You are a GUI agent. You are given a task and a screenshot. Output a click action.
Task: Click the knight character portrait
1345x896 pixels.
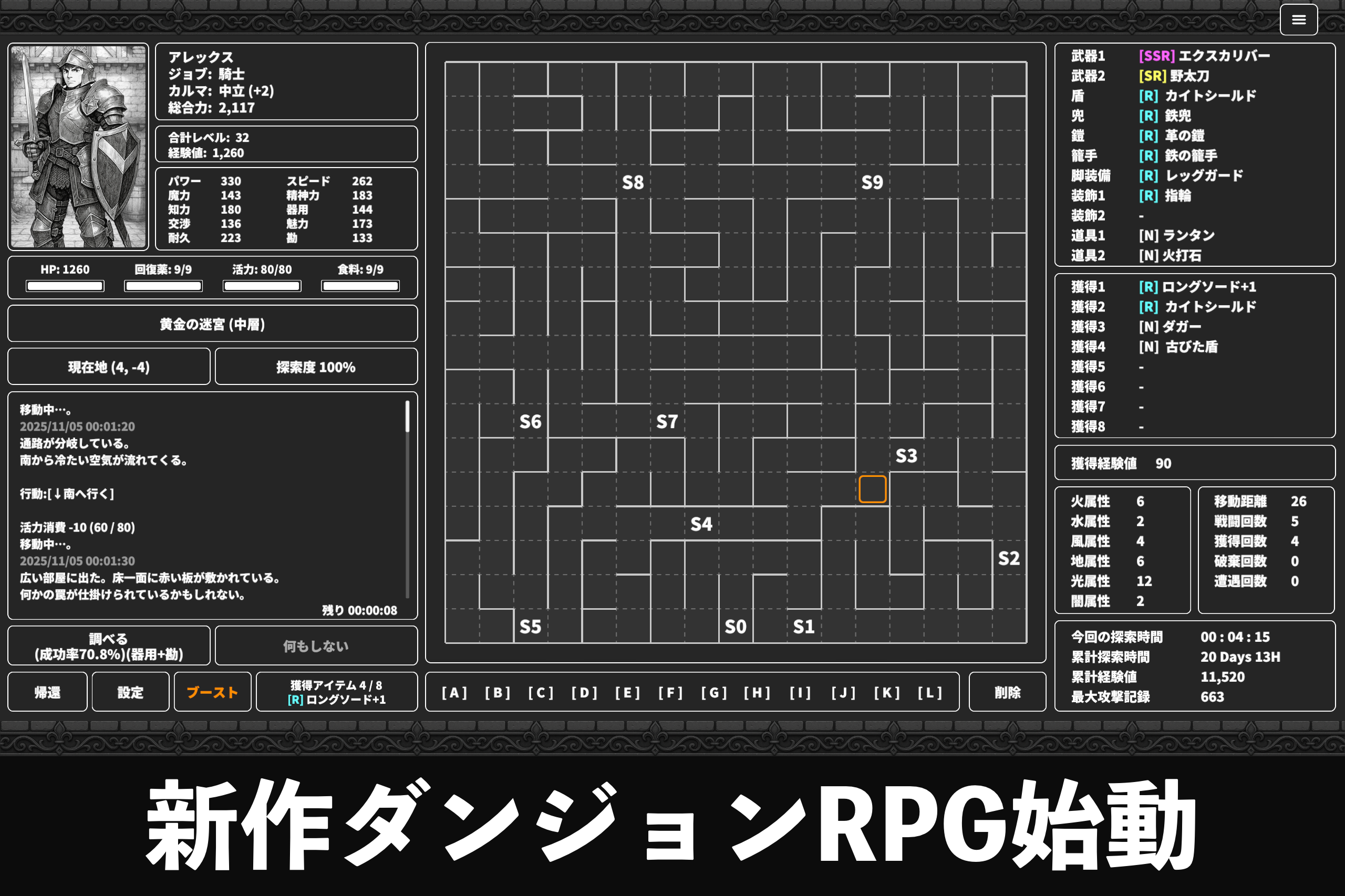point(78,147)
